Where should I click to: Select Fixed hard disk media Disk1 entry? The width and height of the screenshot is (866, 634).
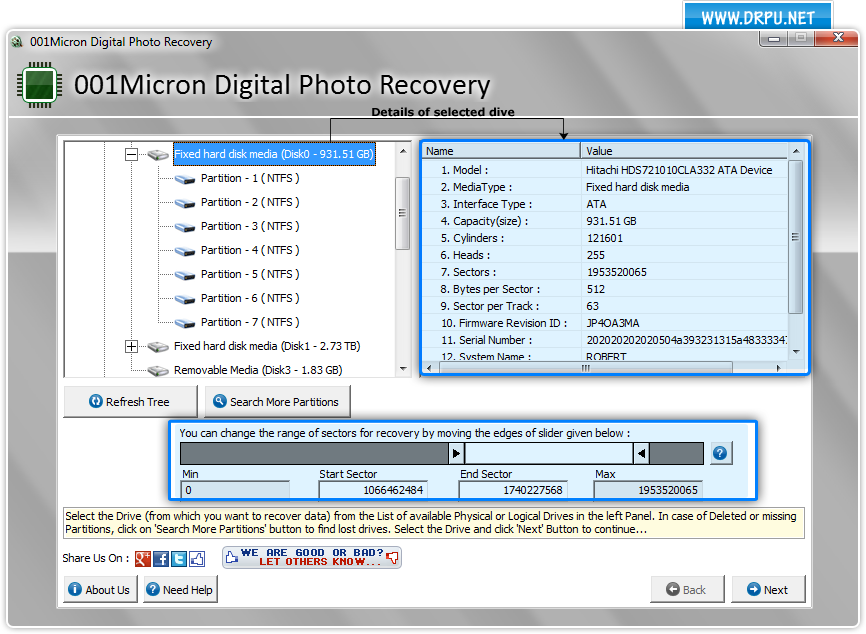pos(267,346)
